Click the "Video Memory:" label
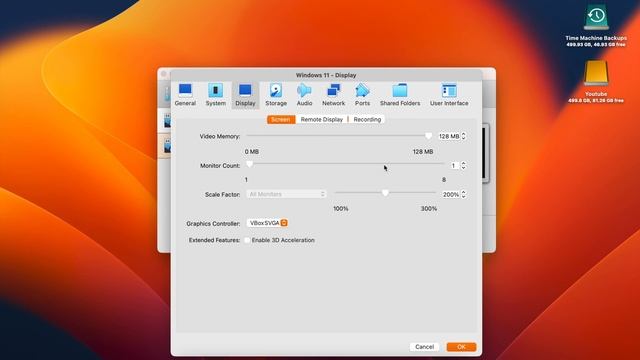640x360 pixels. 220,136
